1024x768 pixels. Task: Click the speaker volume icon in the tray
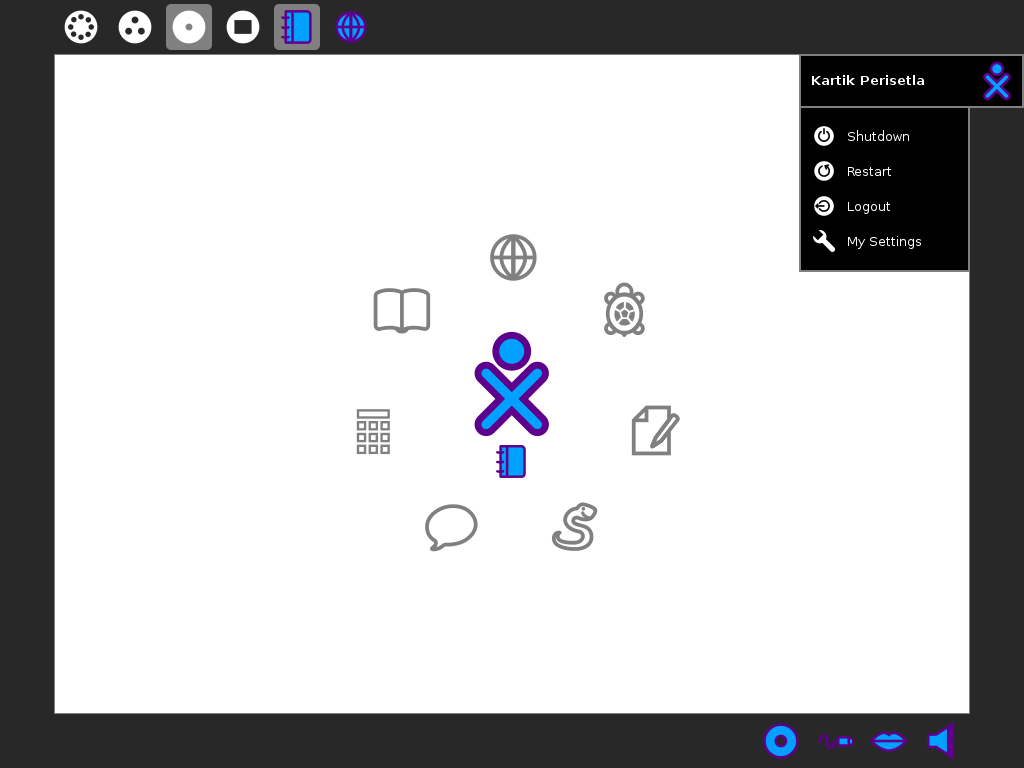coord(940,741)
